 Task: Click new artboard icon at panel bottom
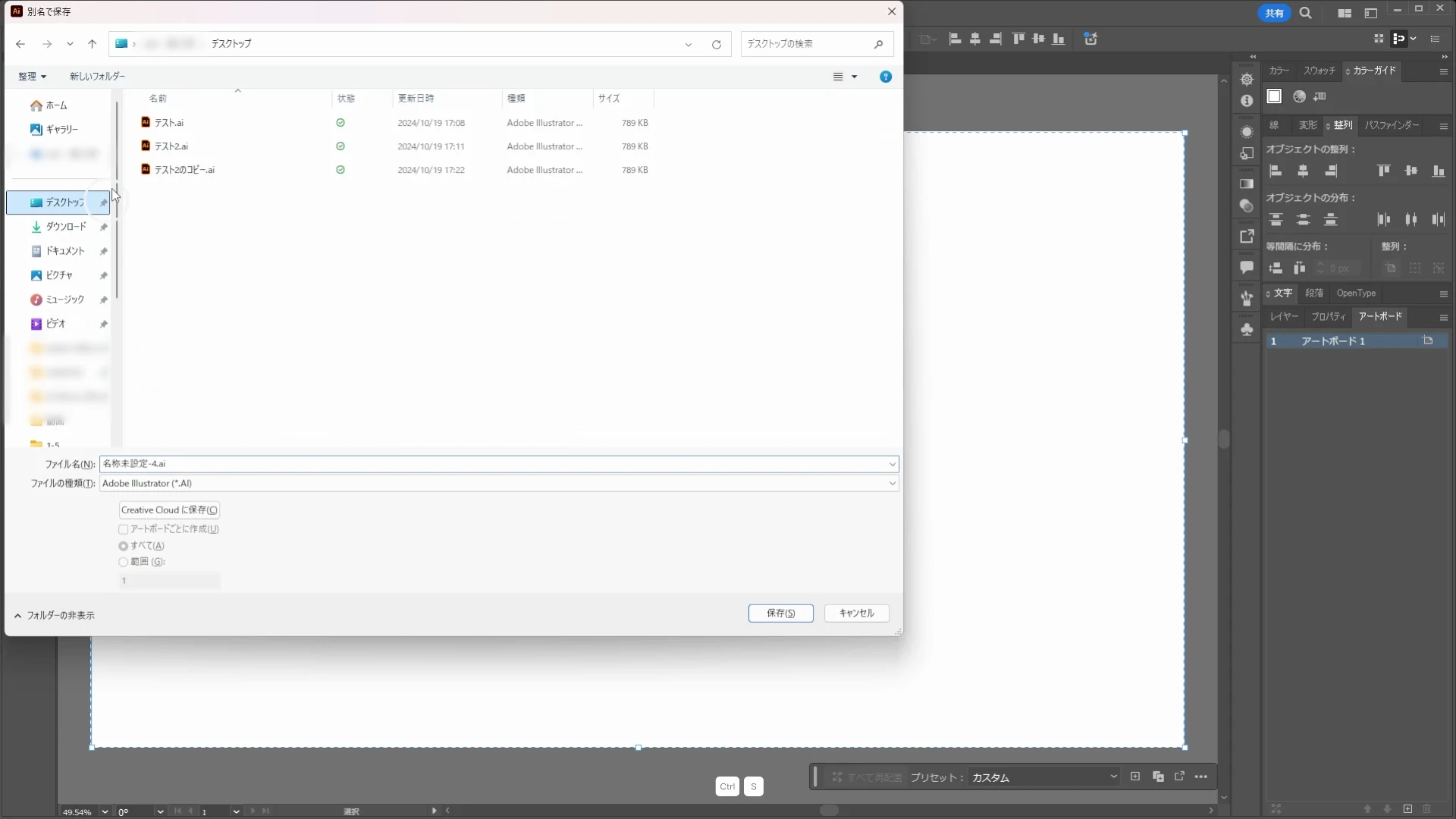(1407, 809)
